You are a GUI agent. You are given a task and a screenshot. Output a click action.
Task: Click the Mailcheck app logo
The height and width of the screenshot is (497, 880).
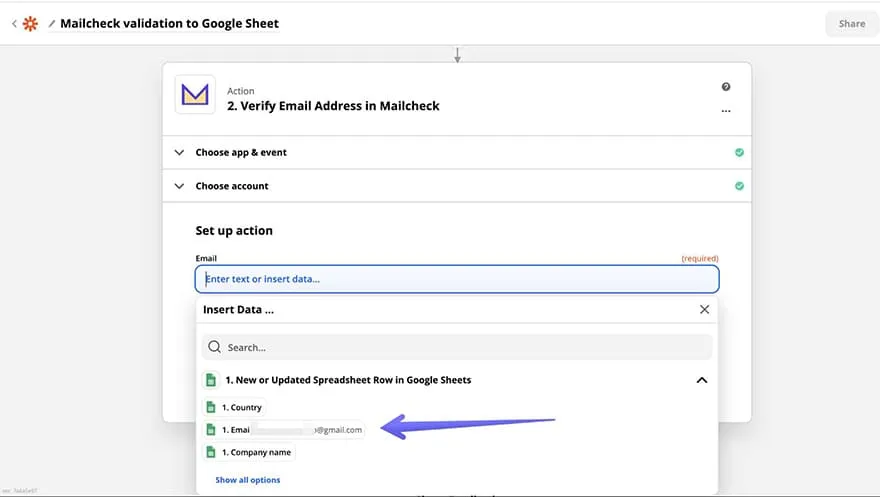coord(195,95)
